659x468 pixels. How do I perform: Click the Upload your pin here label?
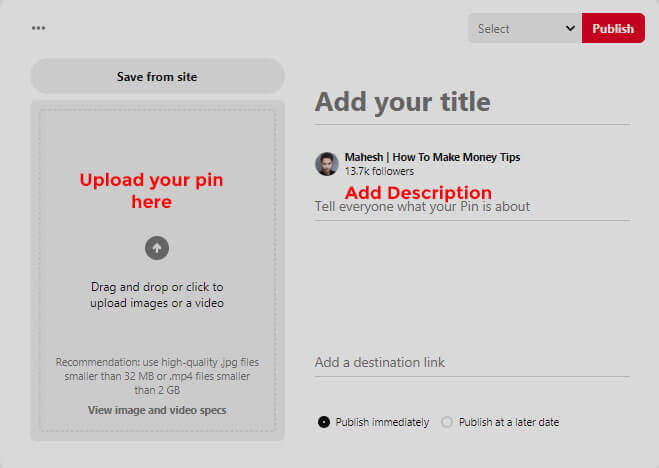(151, 191)
